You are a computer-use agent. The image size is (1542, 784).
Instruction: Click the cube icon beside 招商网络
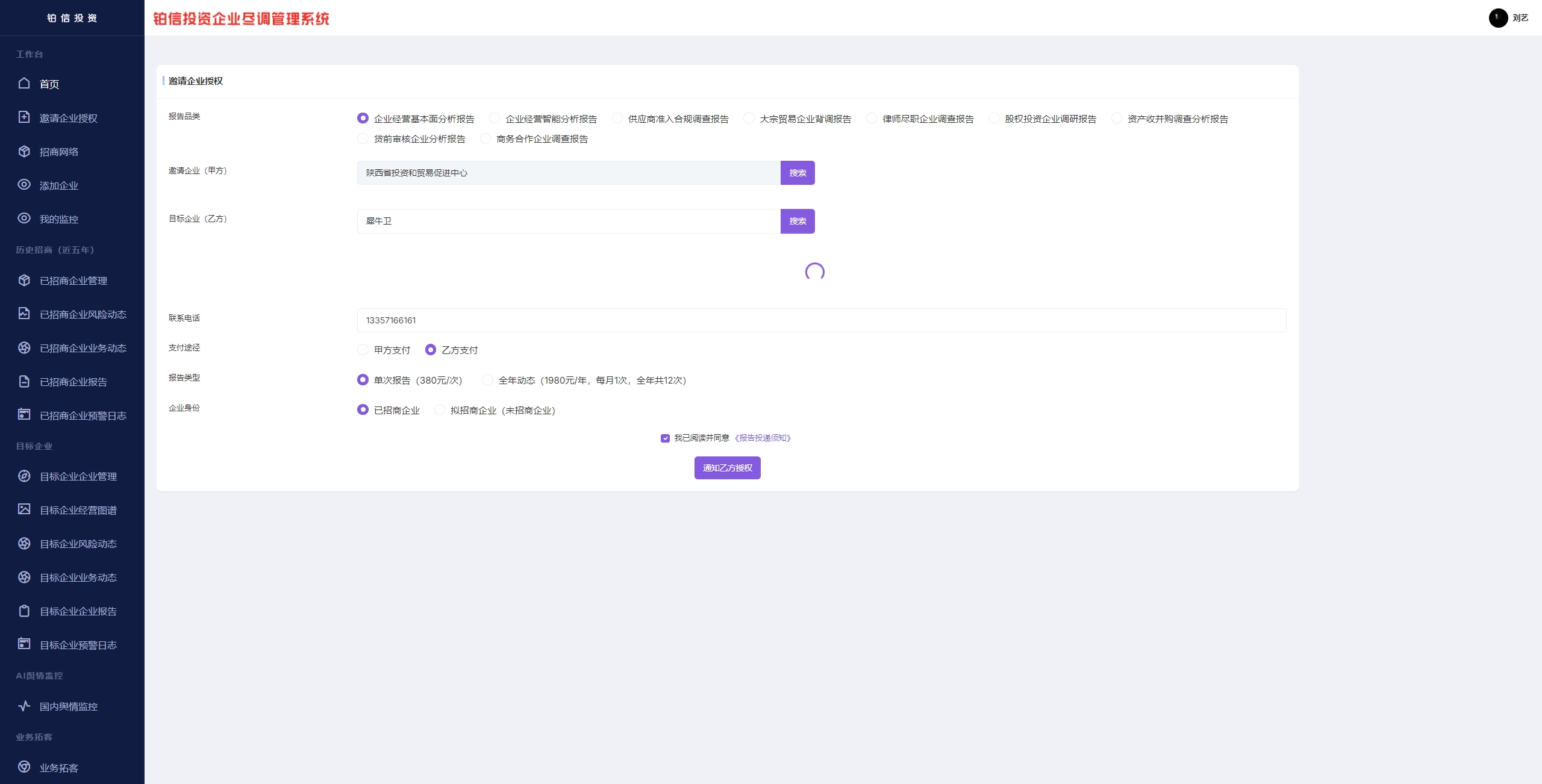(x=24, y=151)
